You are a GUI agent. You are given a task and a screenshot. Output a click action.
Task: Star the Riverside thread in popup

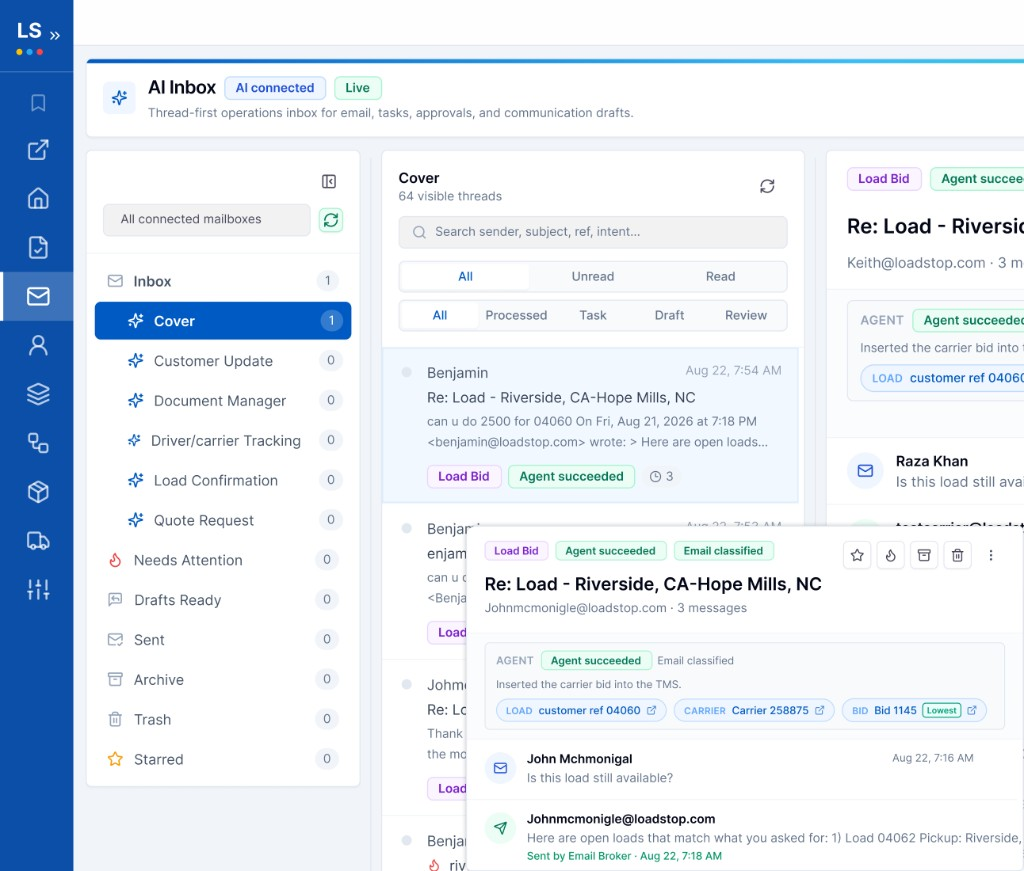coord(857,556)
